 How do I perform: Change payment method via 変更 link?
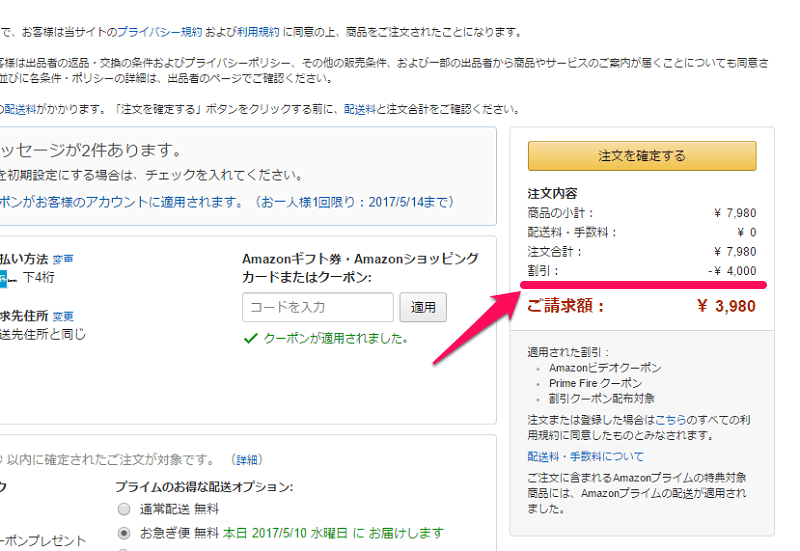click(x=63, y=260)
